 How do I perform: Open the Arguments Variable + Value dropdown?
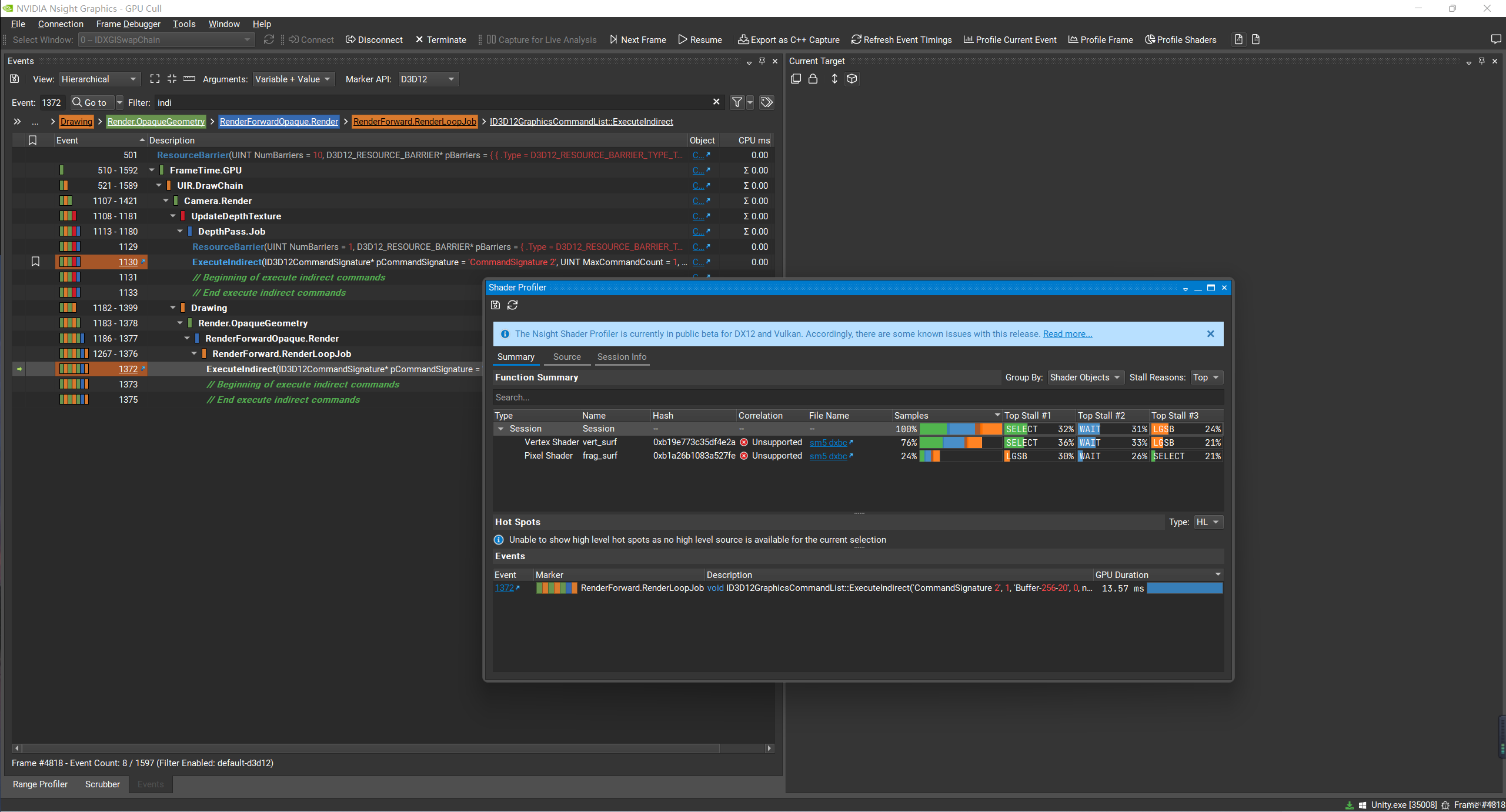(293, 79)
